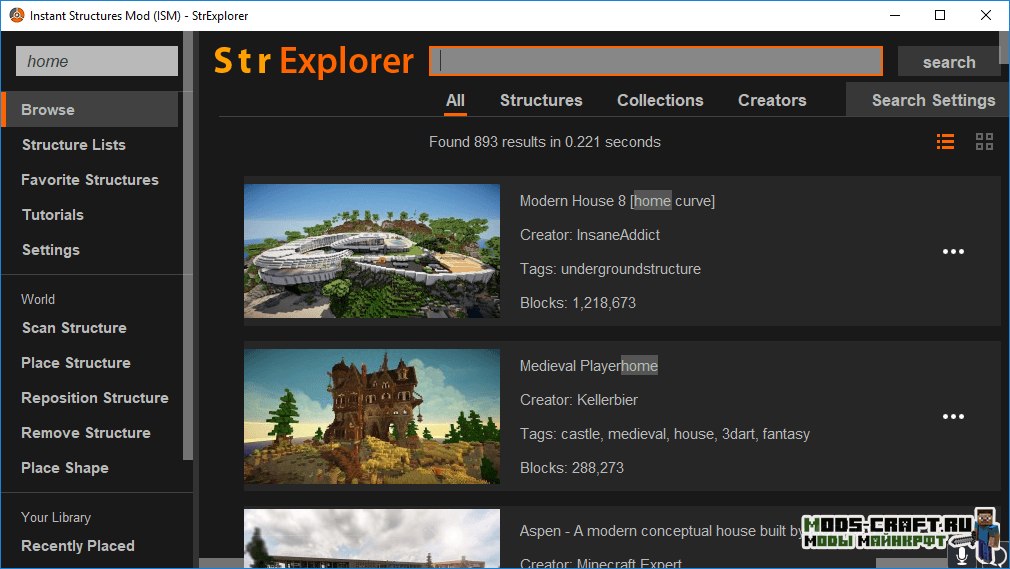Select the Collections tab
Image resolution: width=1010 pixels, height=569 pixels.
[x=660, y=100]
